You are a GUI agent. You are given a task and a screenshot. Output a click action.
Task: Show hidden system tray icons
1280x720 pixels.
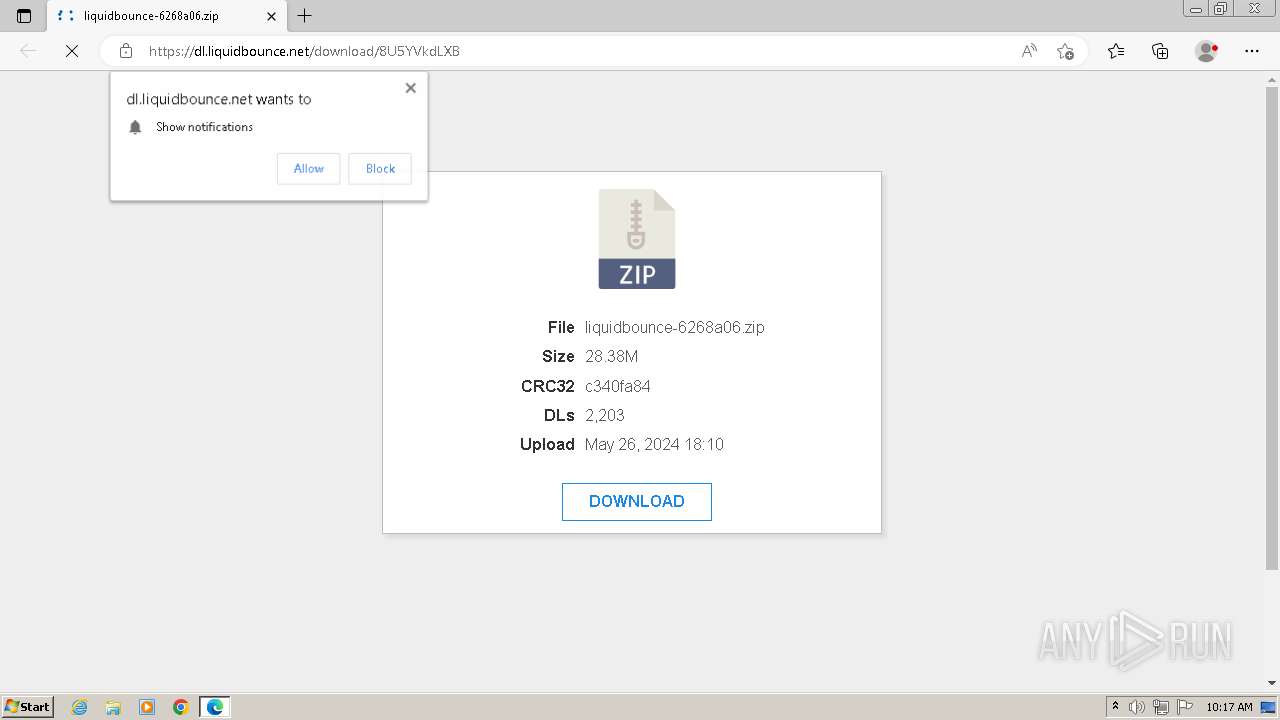pyautogui.click(x=1115, y=707)
